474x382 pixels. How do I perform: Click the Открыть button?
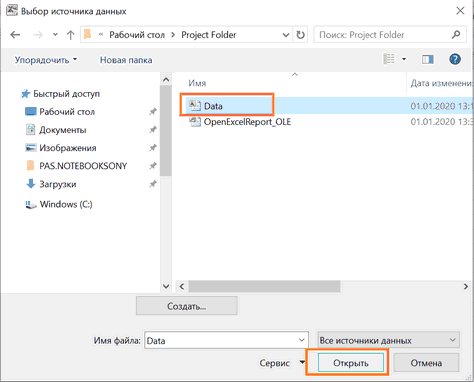[351, 363]
